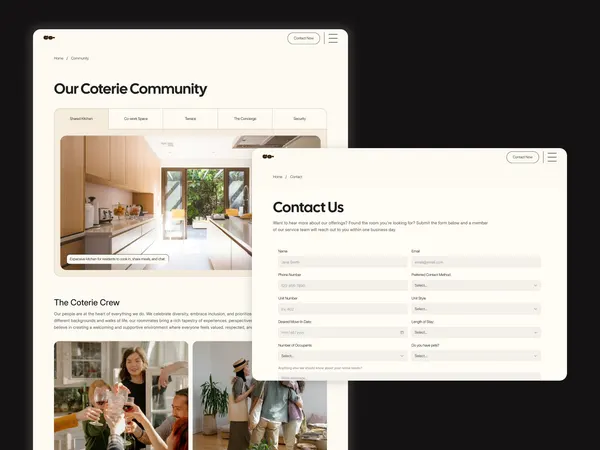Focus the Name input field

(342, 262)
